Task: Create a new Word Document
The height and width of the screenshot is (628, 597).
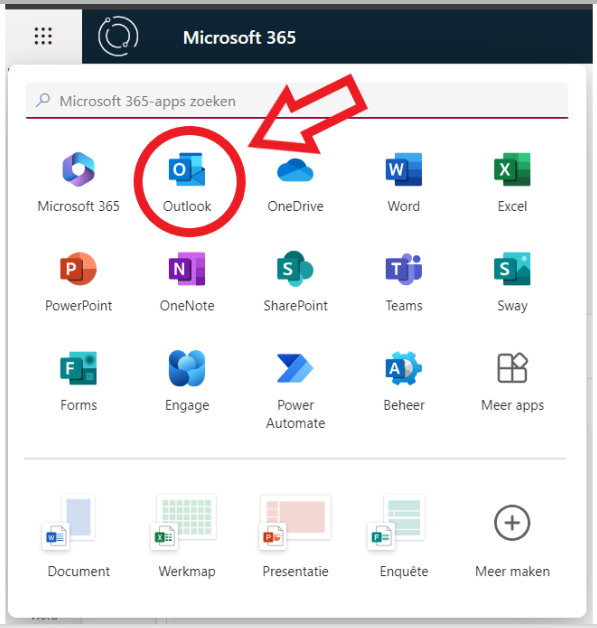Action: tap(78, 537)
